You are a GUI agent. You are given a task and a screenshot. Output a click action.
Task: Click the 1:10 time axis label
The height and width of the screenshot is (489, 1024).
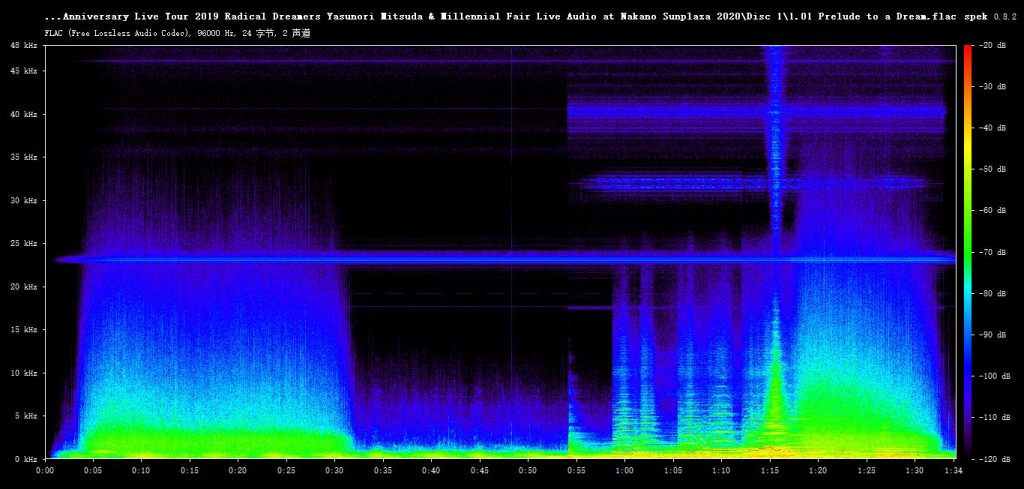[x=721, y=470]
